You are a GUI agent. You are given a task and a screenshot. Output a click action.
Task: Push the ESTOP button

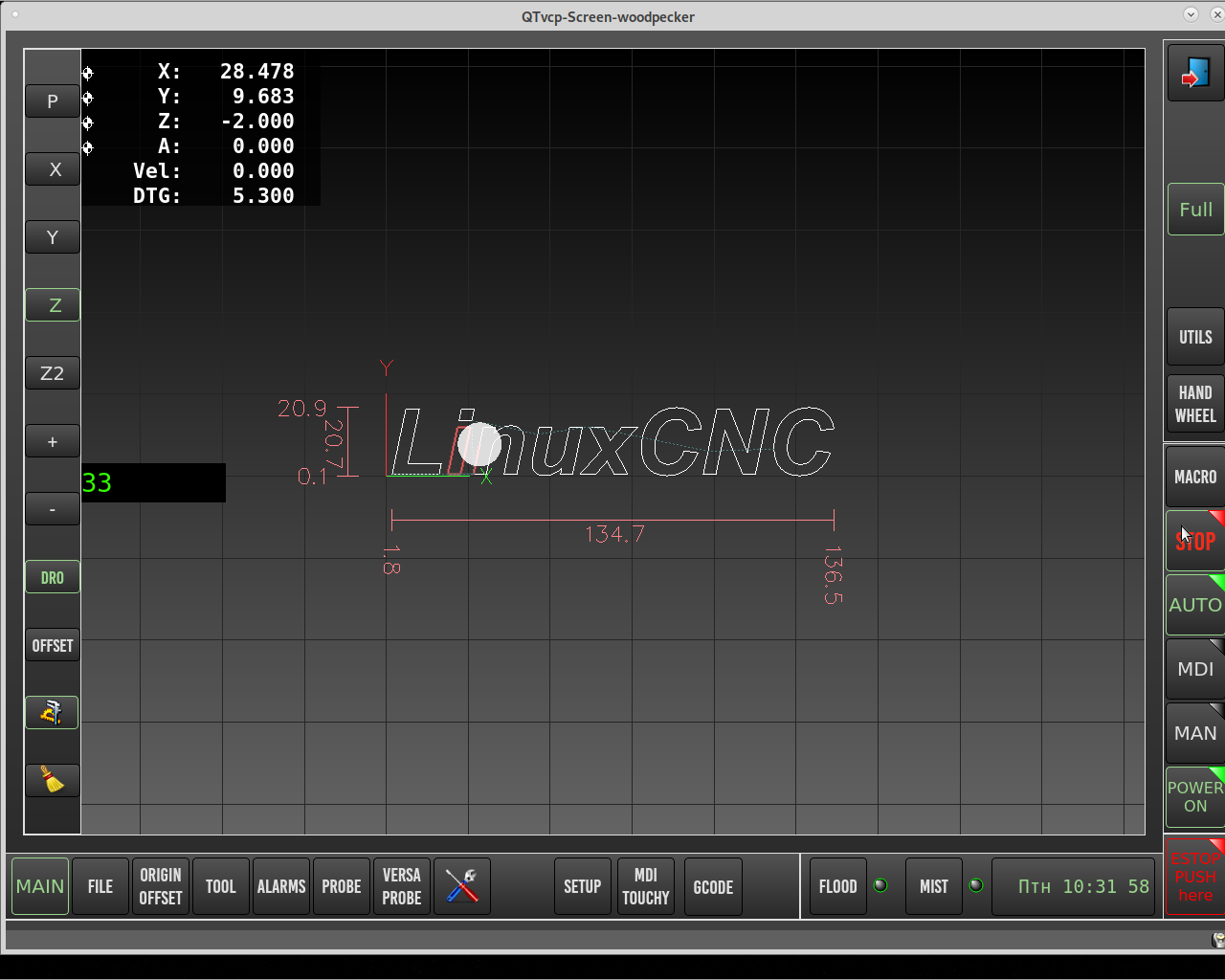point(1195,877)
